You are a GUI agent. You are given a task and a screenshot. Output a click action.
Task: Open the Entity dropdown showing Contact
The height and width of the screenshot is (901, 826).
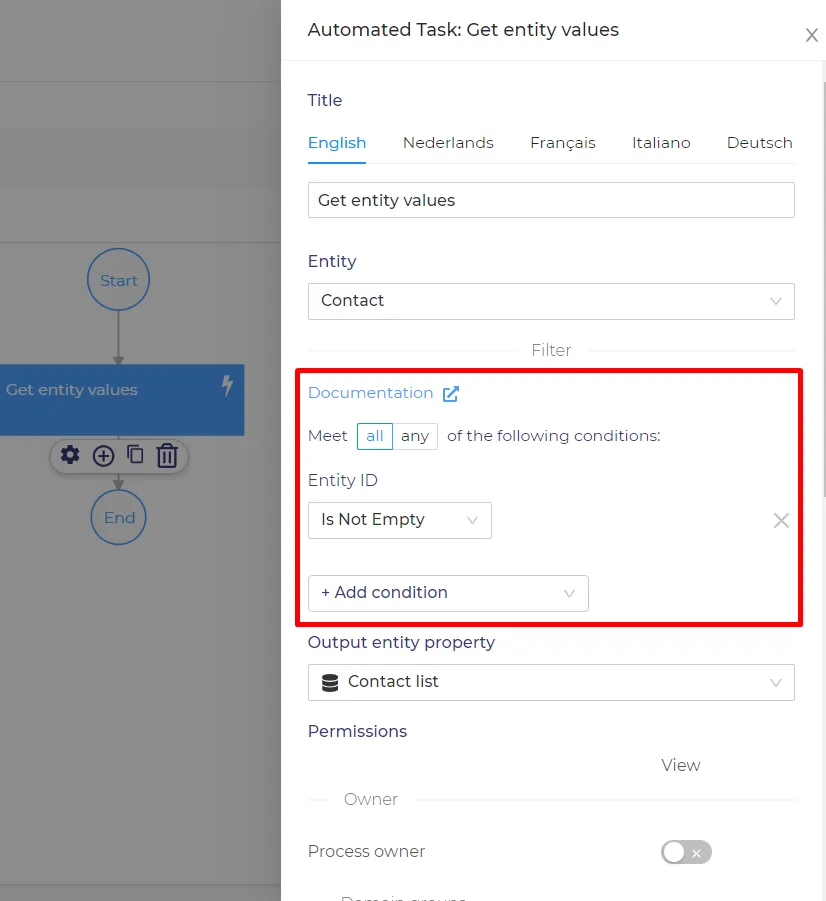tap(551, 301)
